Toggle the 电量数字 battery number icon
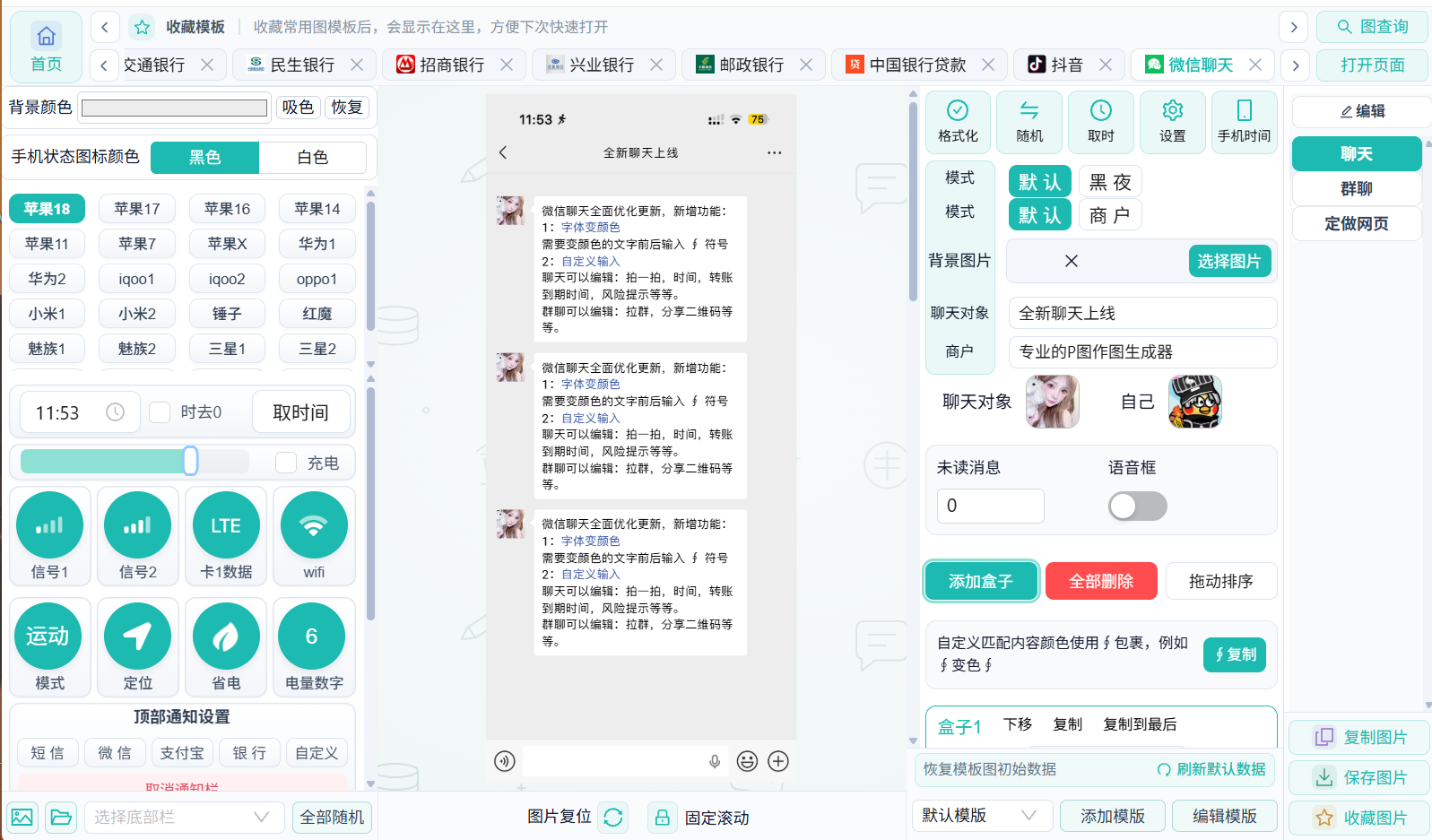 coord(312,636)
